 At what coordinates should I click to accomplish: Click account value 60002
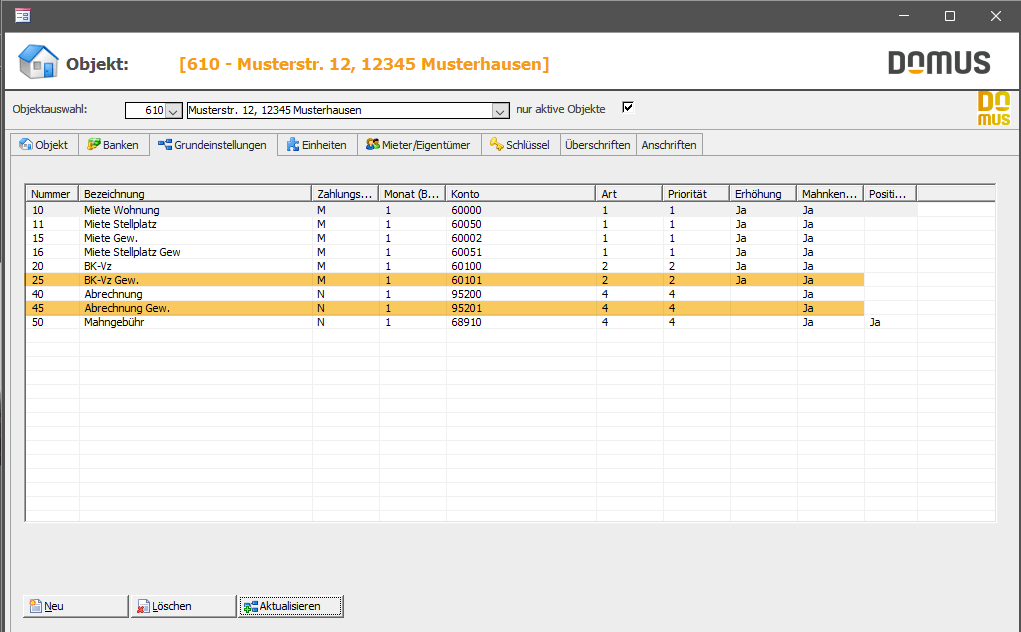(466, 238)
